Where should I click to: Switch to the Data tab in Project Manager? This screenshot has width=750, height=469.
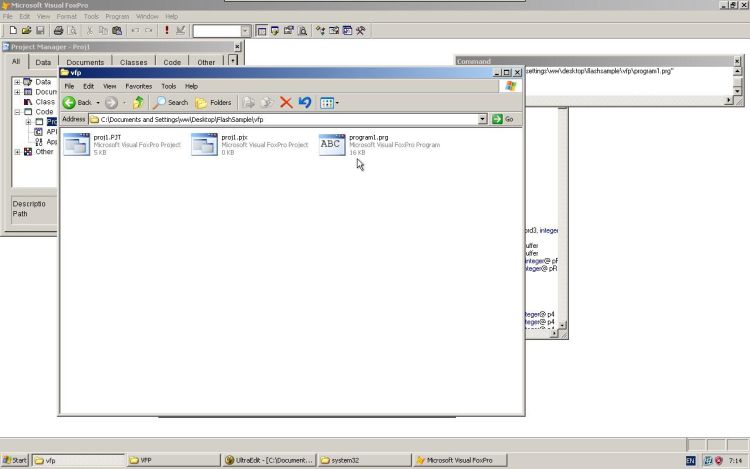coord(43,62)
